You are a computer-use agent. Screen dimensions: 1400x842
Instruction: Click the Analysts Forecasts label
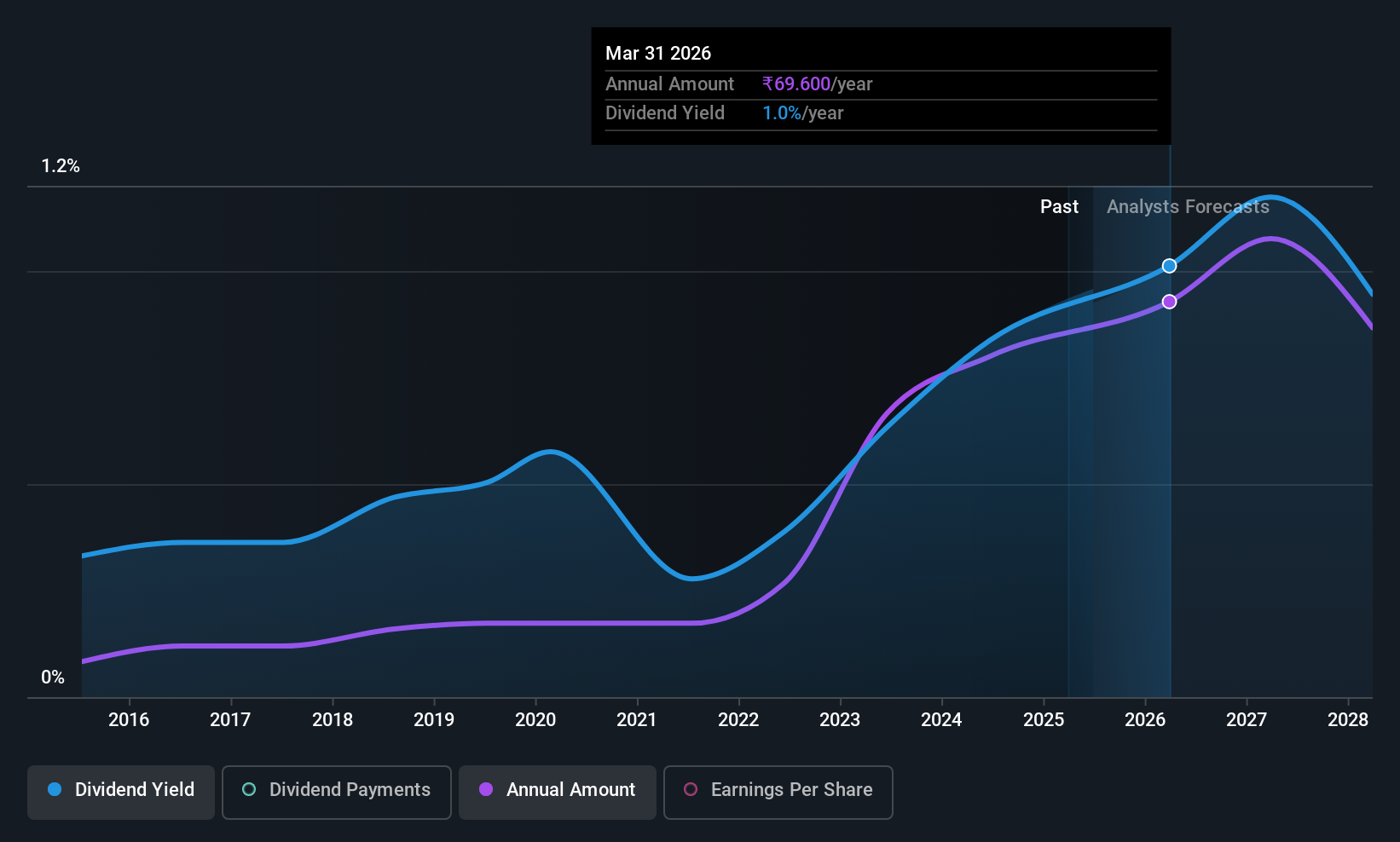click(1188, 206)
